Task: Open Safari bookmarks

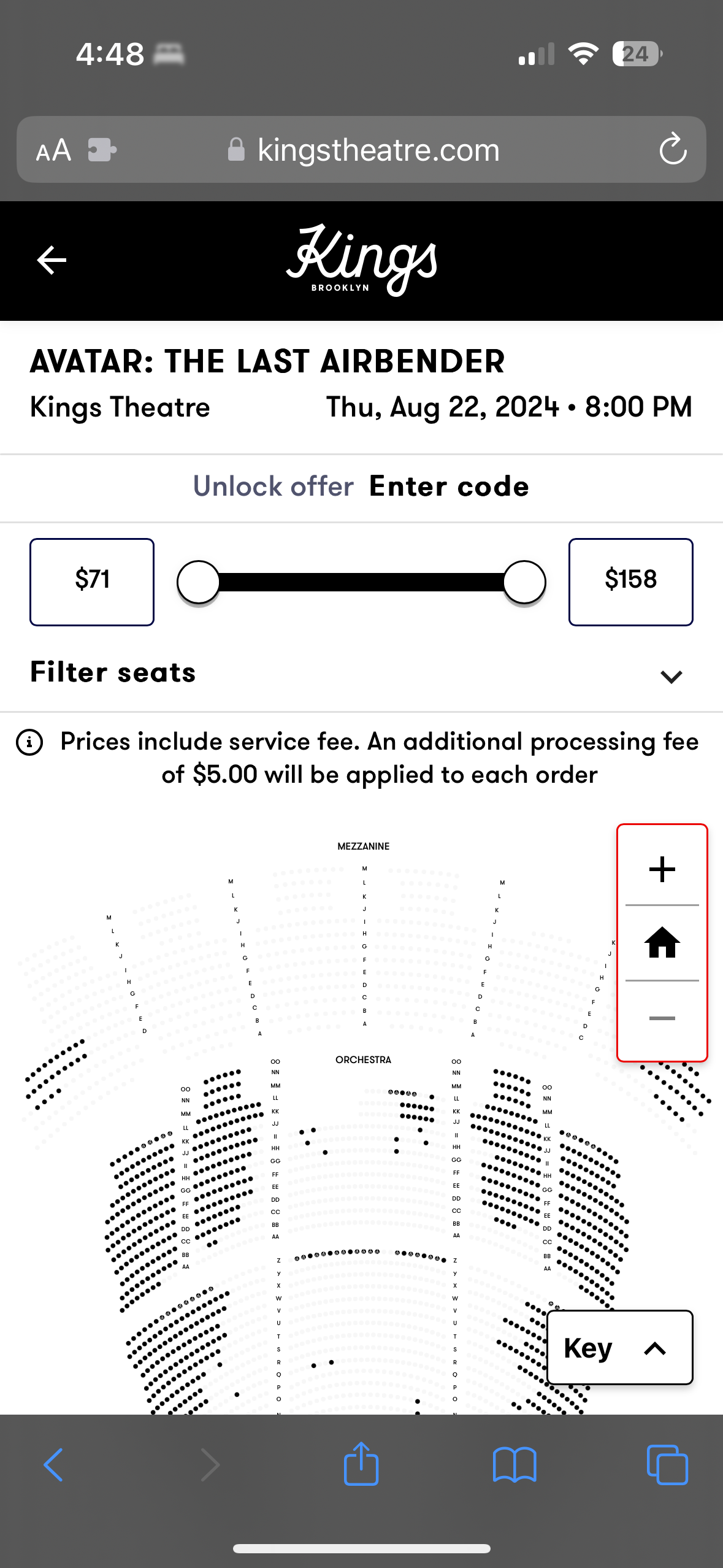Action: pyautogui.click(x=515, y=1464)
